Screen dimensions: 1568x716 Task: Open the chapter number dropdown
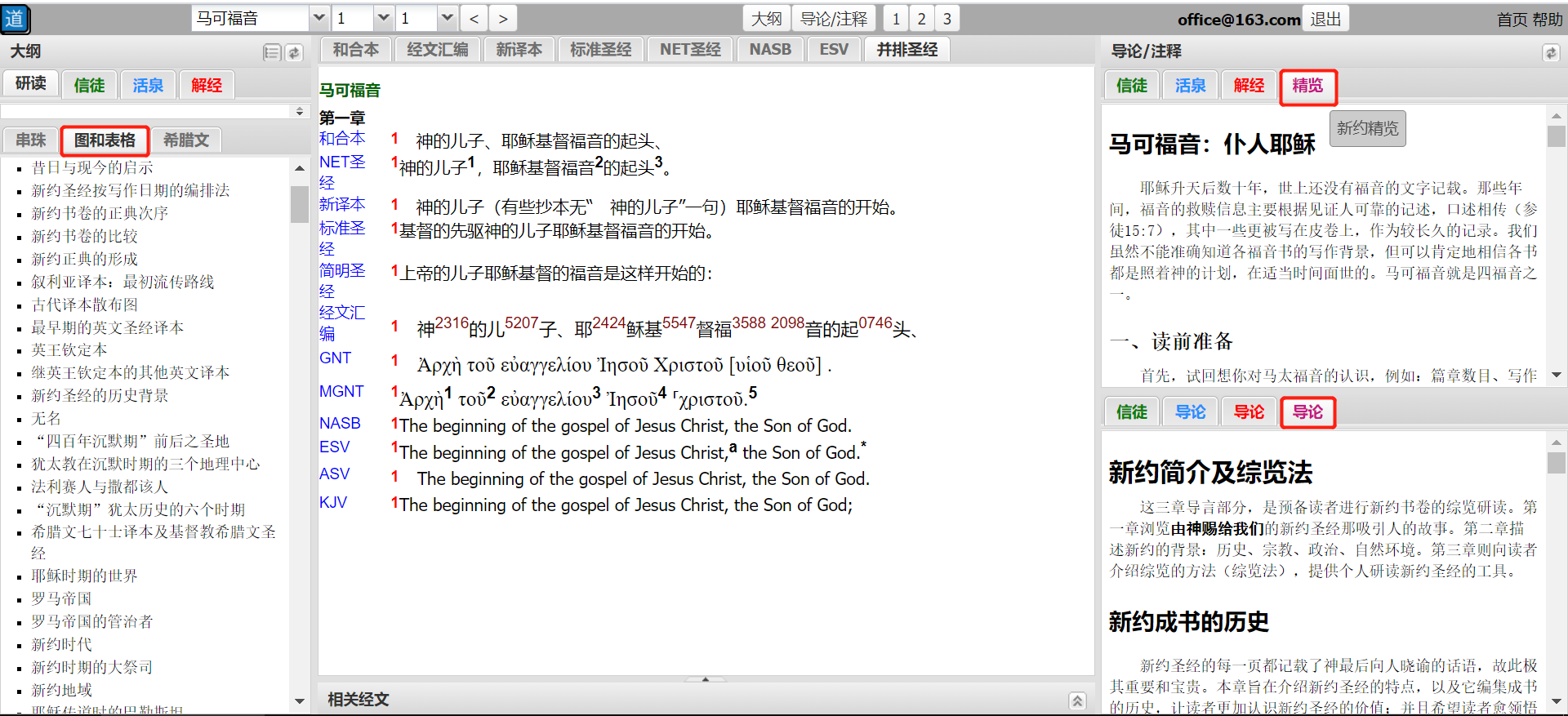click(384, 18)
